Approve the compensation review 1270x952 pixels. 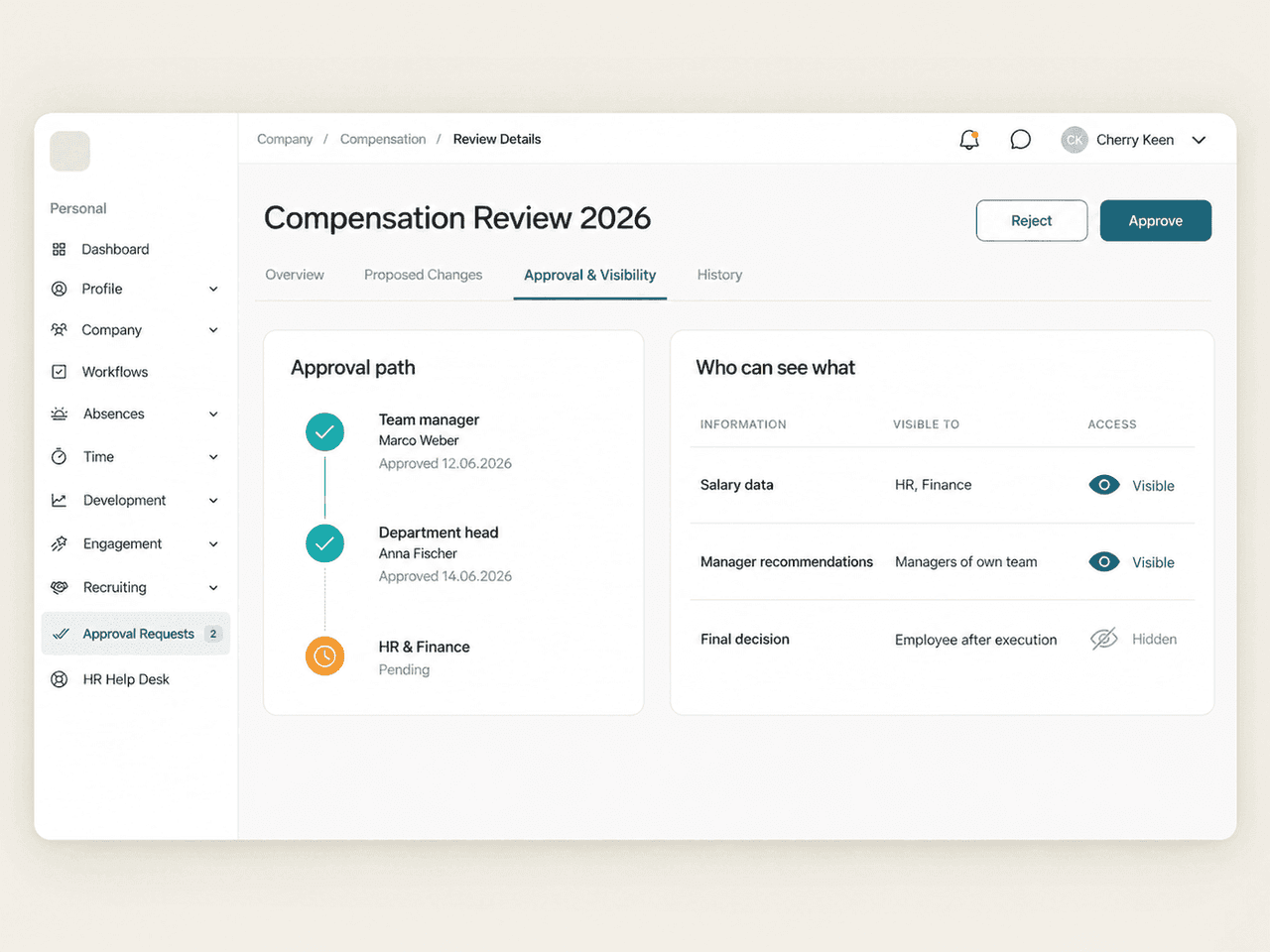click(1156, 220)
